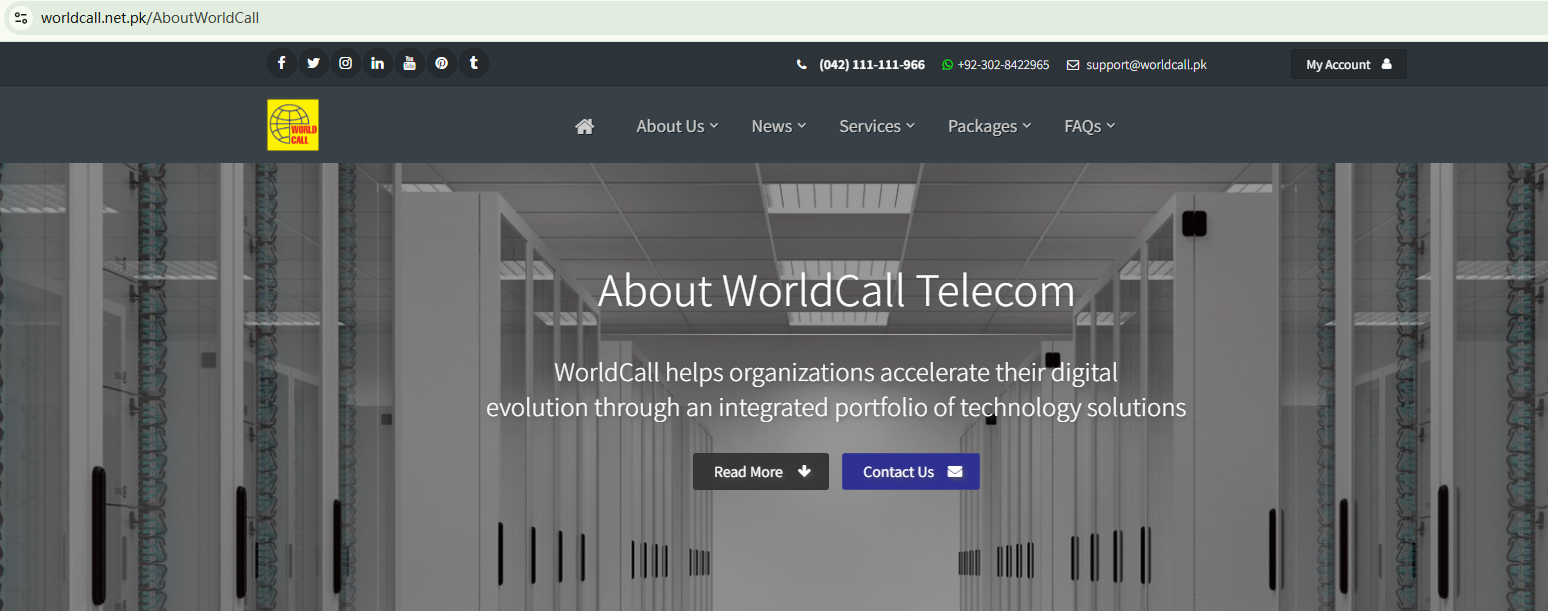The image size is (1548, 611).
Task: Visit the Twitter profile icon
Action: tap(313, 64)
